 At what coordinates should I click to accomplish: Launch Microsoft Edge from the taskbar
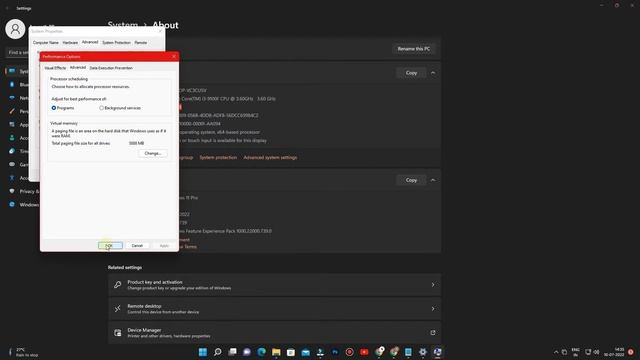click(262, 352)
